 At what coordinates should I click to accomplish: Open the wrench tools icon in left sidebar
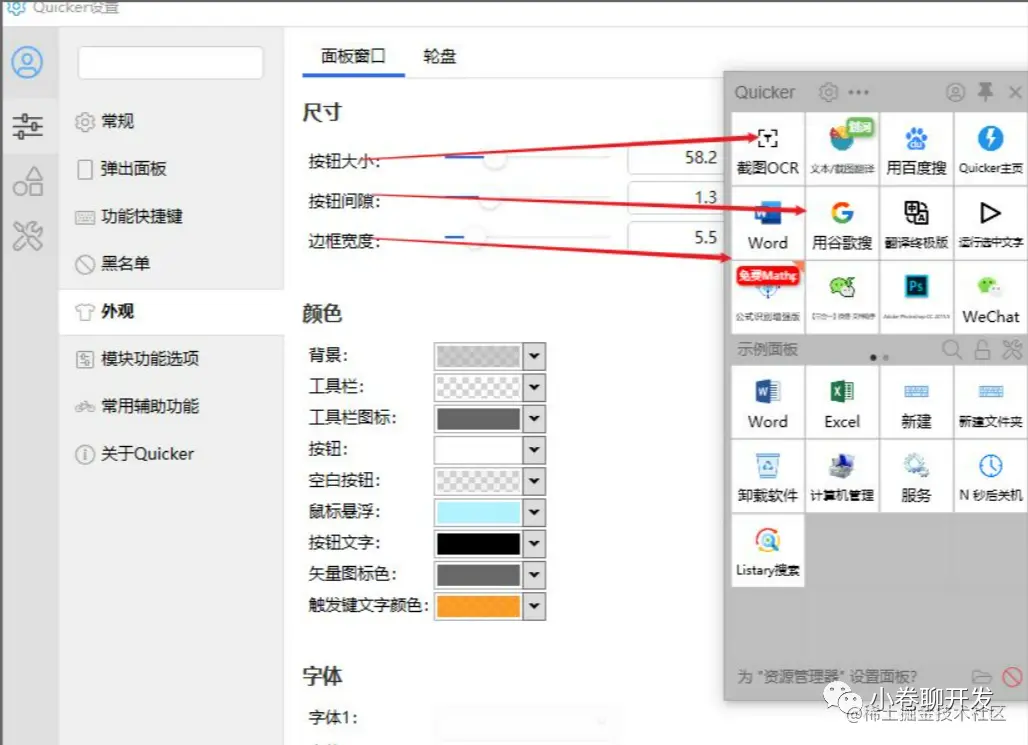28,235
